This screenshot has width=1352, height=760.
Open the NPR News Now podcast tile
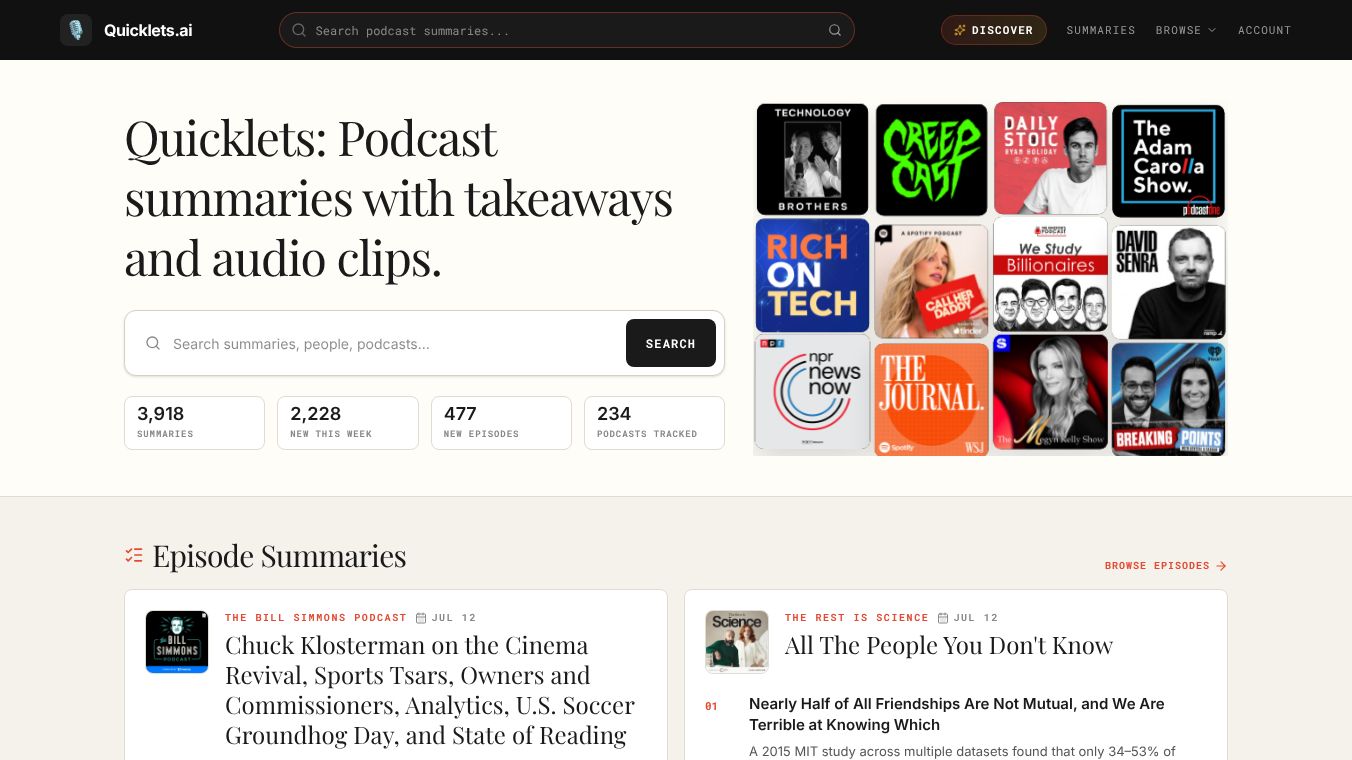pos(812,392)
